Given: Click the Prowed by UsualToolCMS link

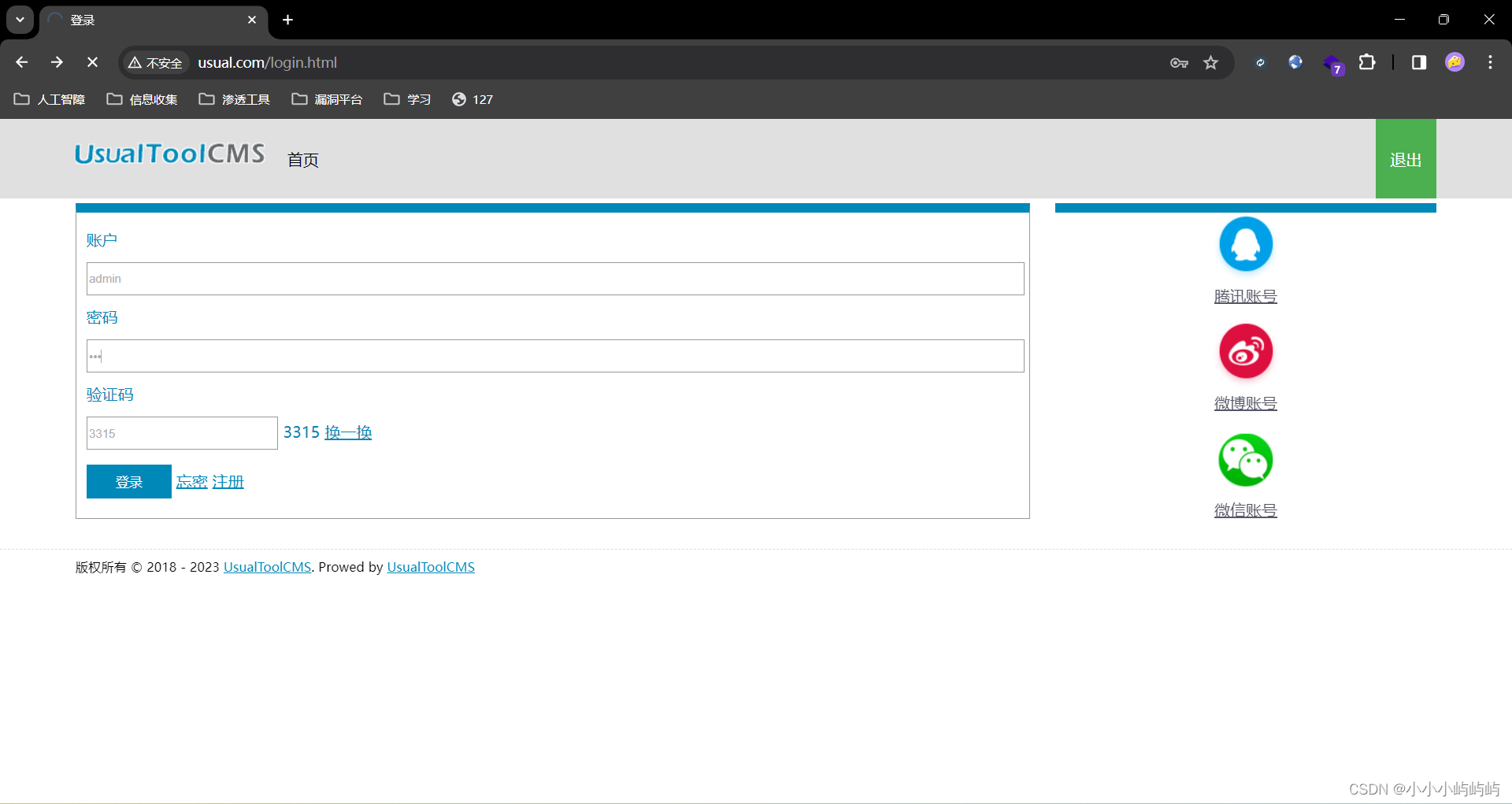Looking at the screenshot, I should point(431,567).
